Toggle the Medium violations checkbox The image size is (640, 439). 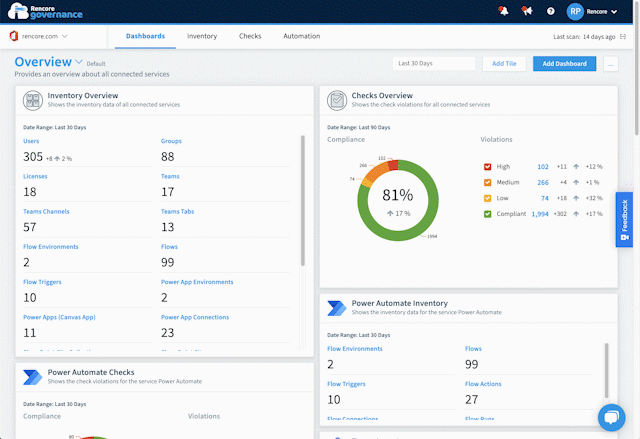(x=487, y=182)
